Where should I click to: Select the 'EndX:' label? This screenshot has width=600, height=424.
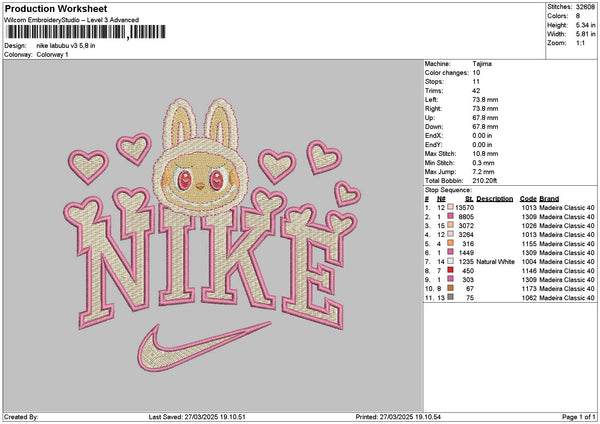(434, 136)
